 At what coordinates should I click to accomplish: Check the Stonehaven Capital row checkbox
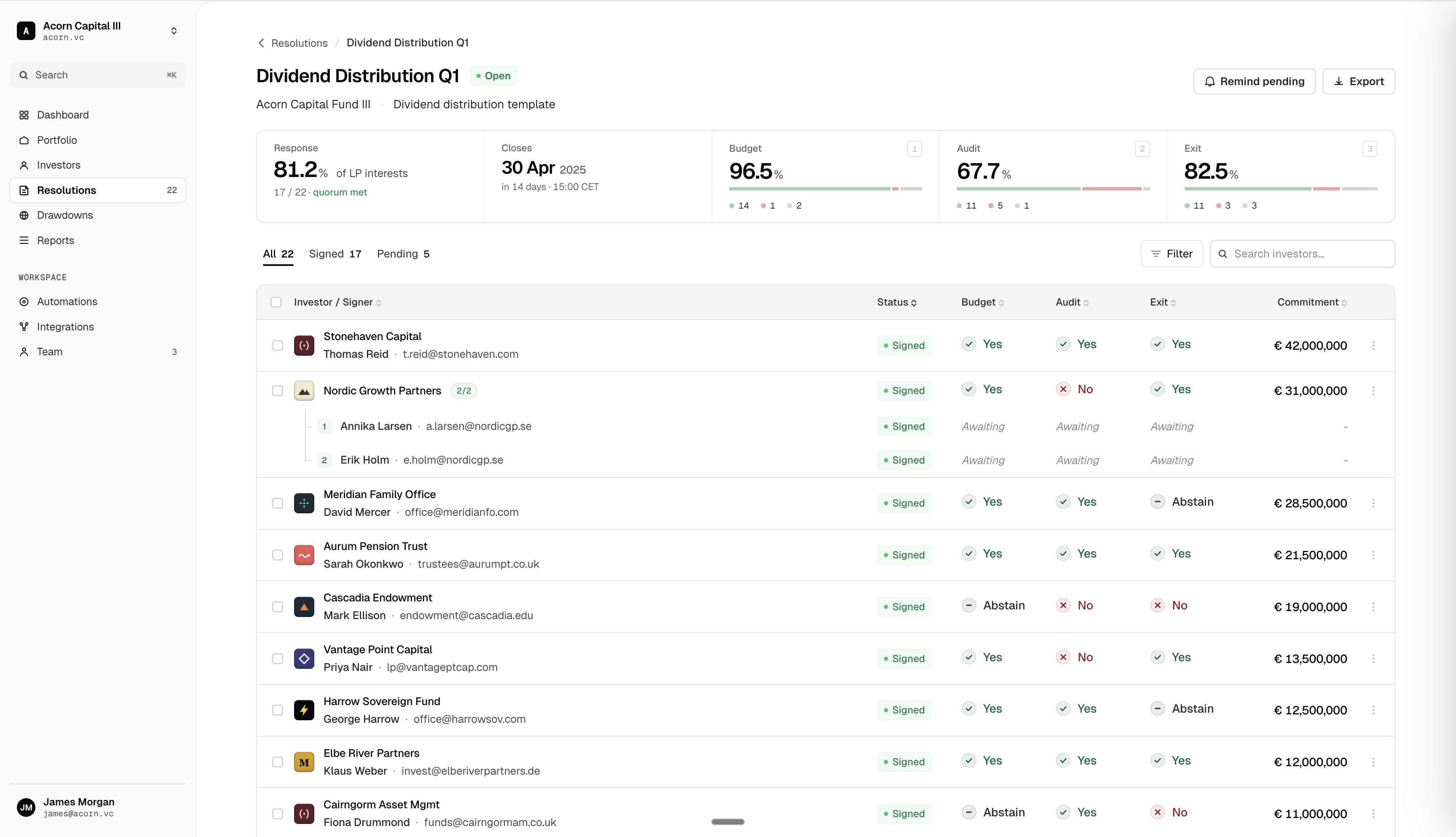pos(278,346)
